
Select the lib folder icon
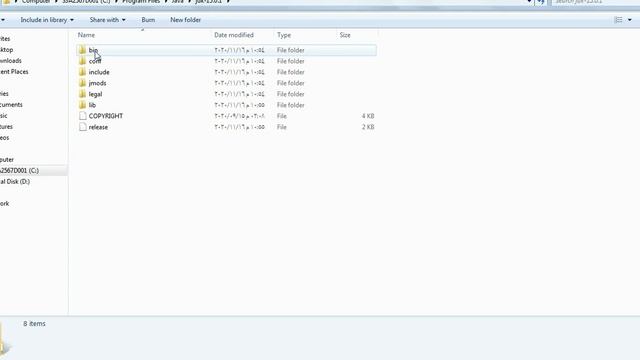(82, 105)
